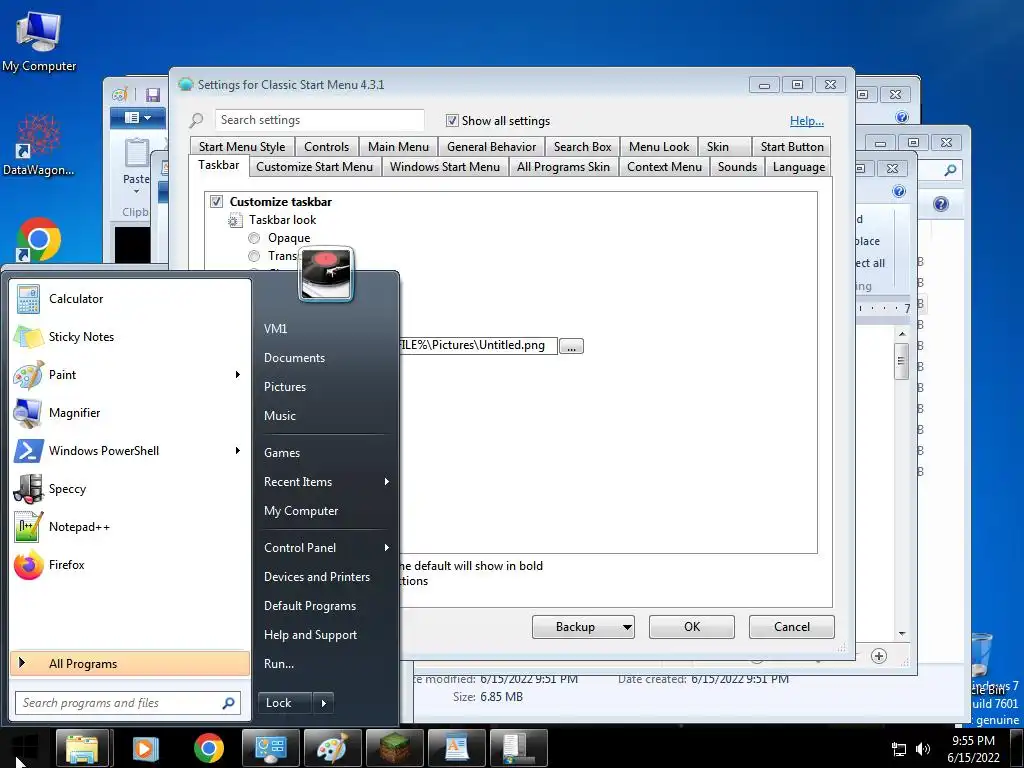The width and height of the screenshot is (1024, 768).
Task: Open My Computer desktop icon
Action: tap(39, 42)
